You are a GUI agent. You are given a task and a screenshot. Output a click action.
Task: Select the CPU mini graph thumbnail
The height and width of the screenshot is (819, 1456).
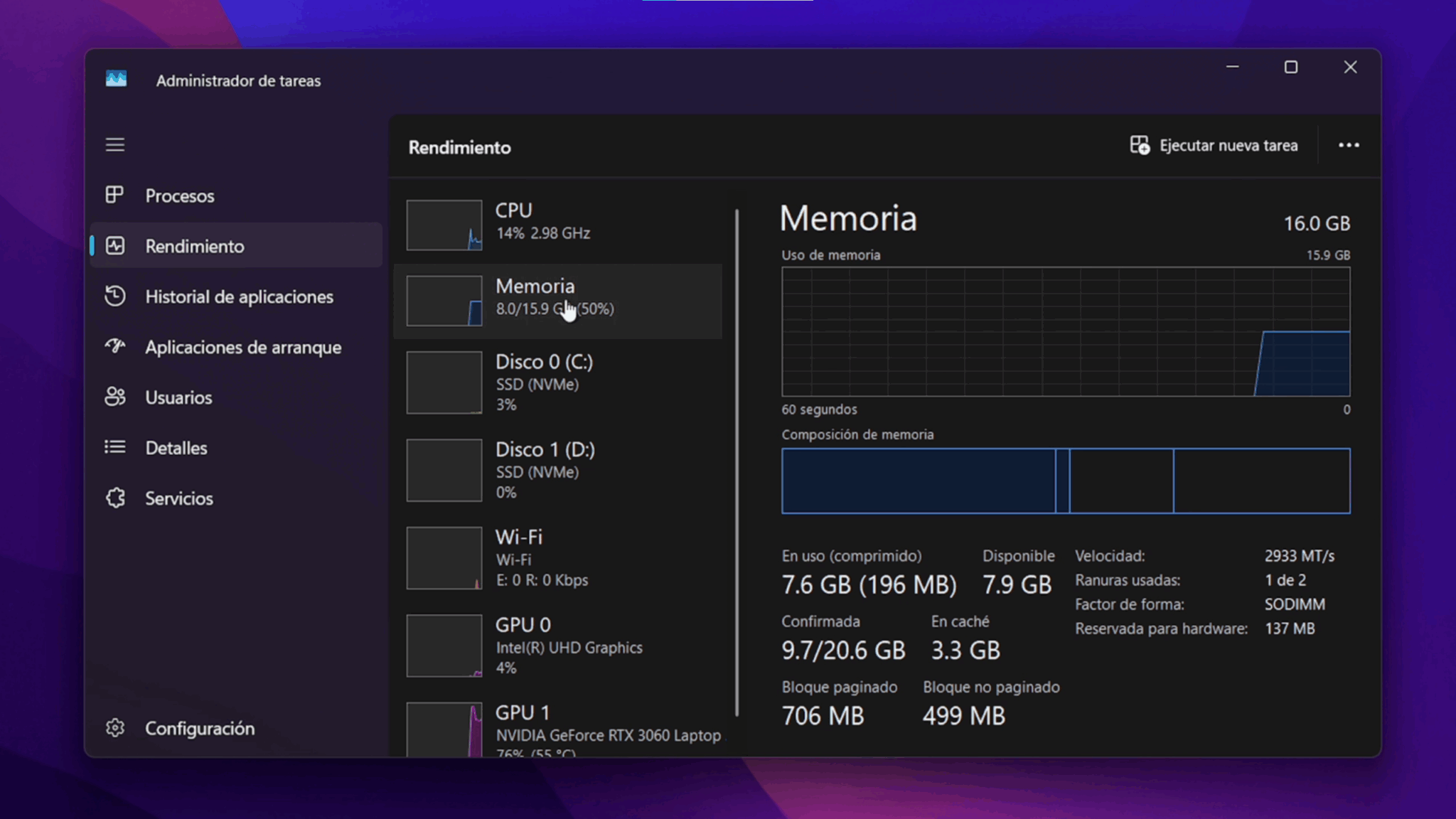(444, 225)
